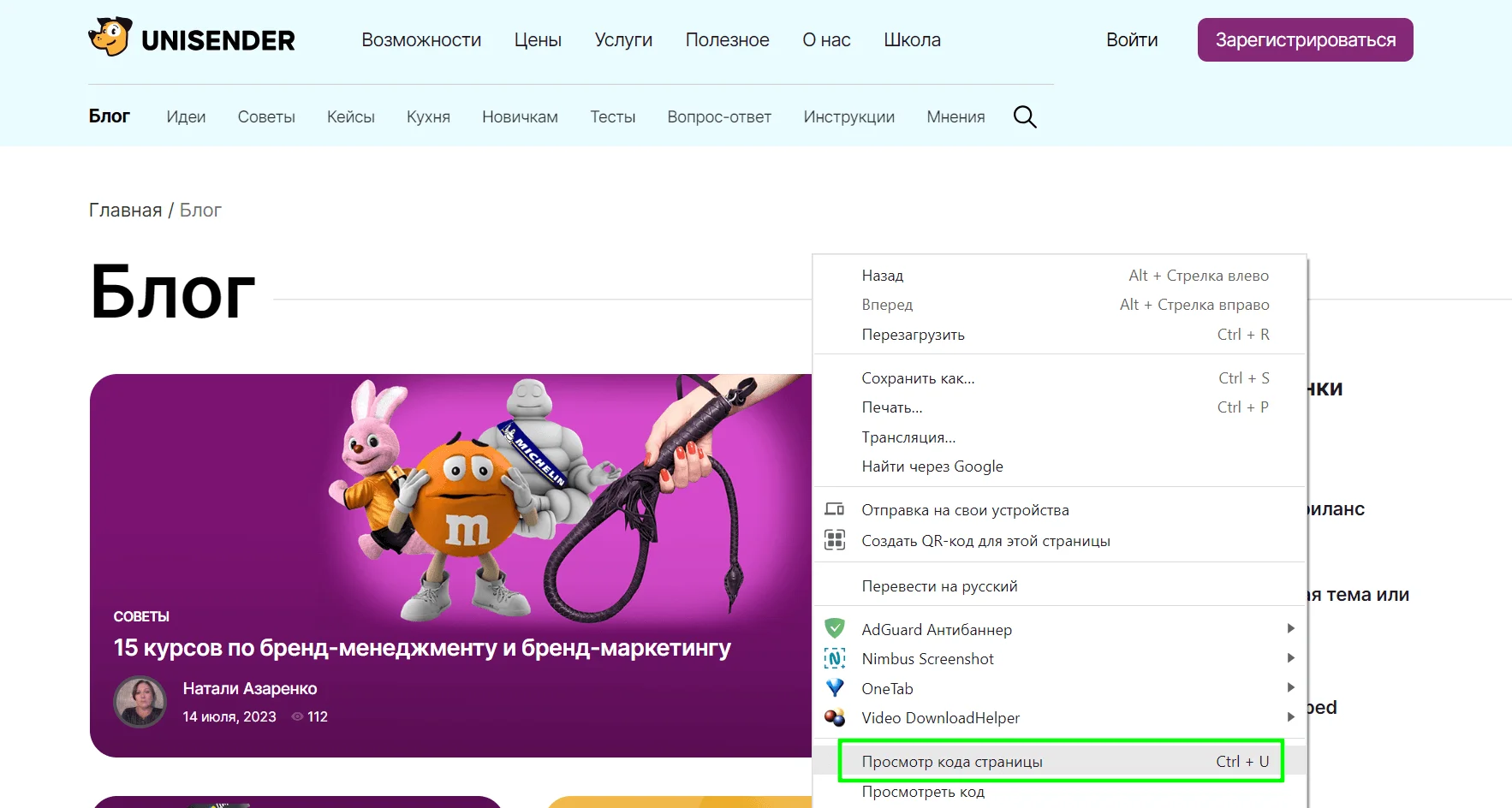Choose Найти через Google
The image size is (1512, 808).
[x=1060, y=466]
